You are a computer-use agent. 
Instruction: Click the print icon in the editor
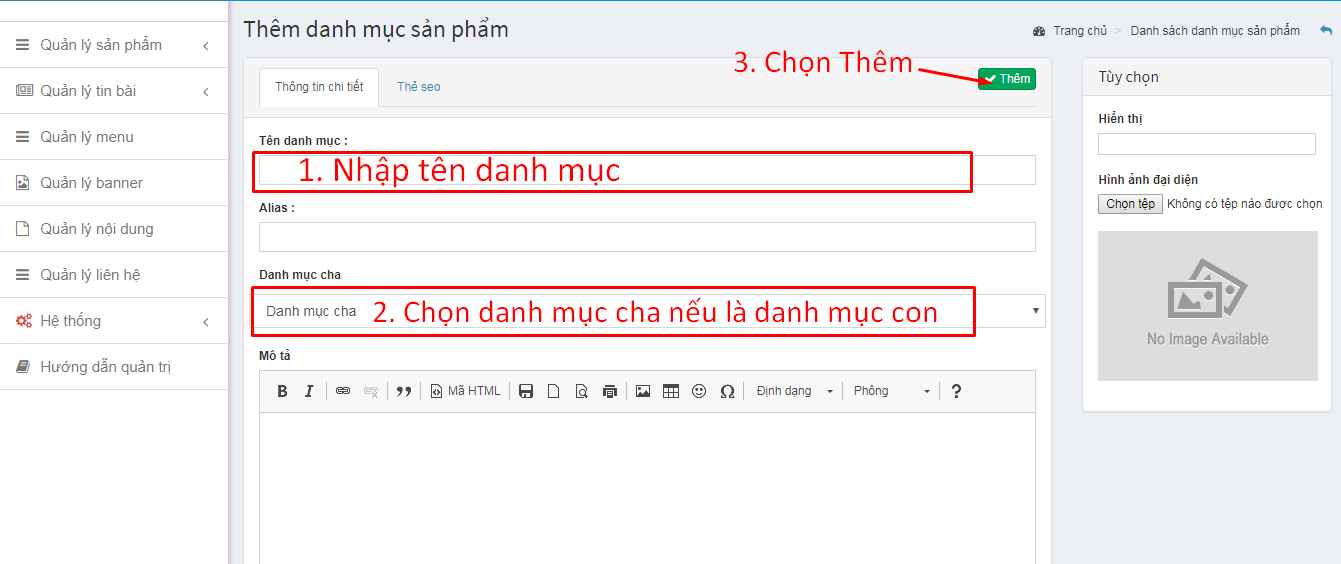pos(609,391)
